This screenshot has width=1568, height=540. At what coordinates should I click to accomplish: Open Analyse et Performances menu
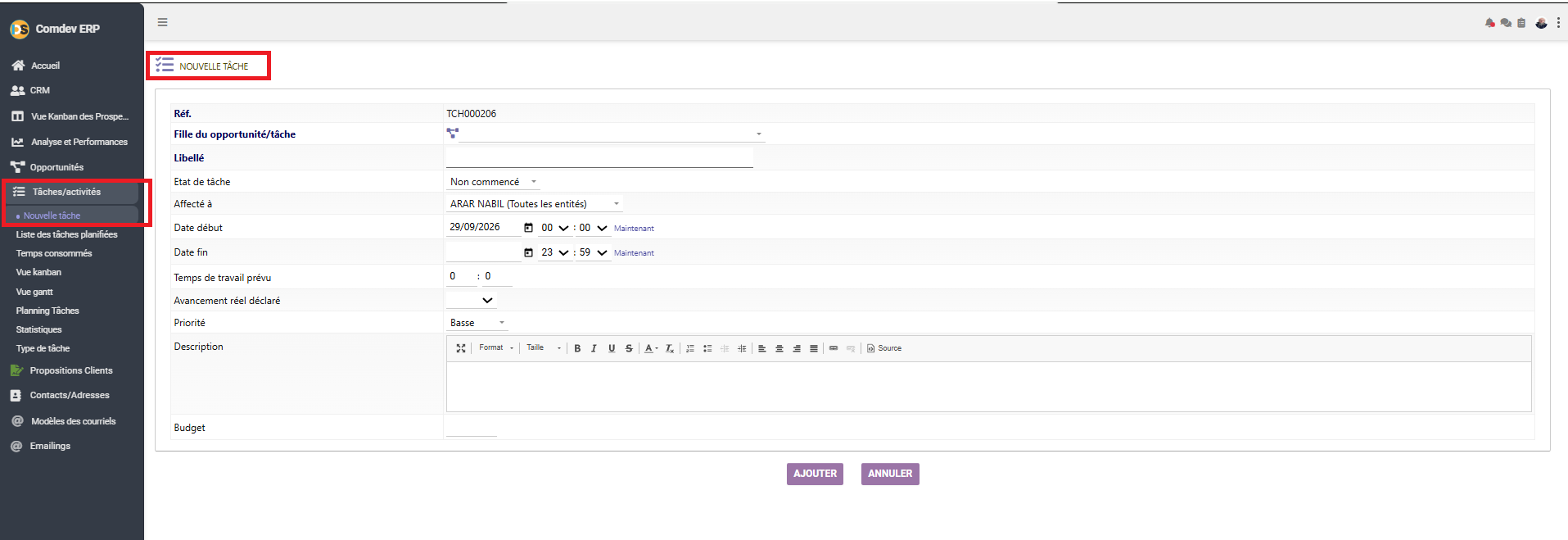click(x=70, y=142)
